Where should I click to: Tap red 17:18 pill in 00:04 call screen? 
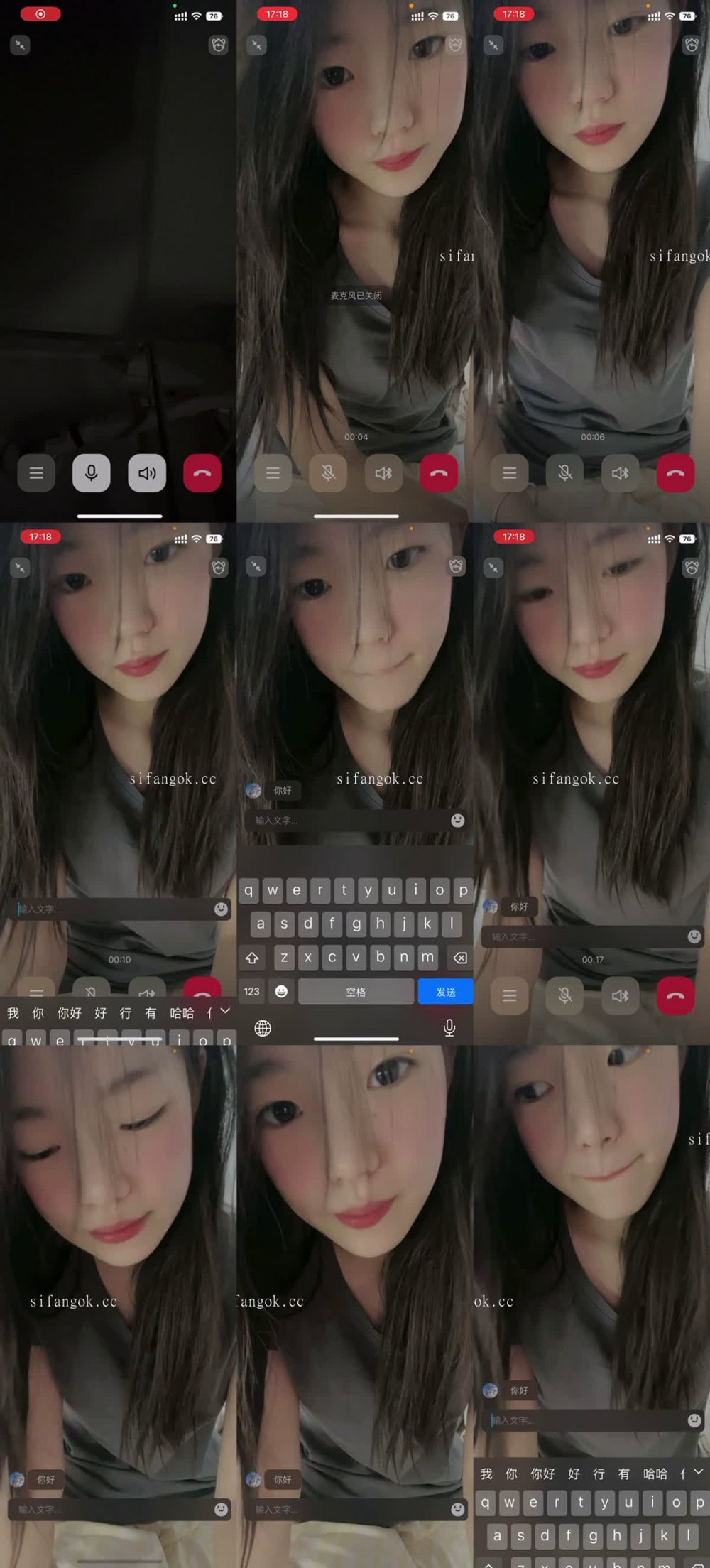pyautogui.click(x=277, y=14)
